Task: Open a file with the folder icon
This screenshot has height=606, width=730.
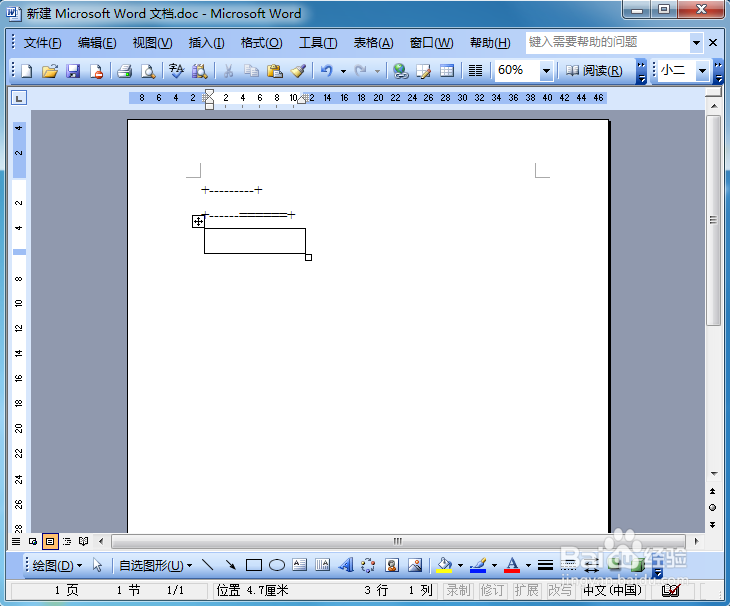Action: [x=50, y=71]
